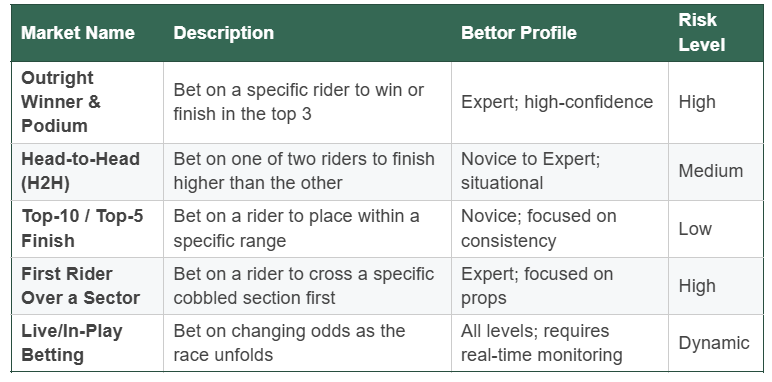Click the 'requires real-time monitoring' profile cell
Image resolution: width=772 pixels, height=382 pixels.
pos(560,343)
